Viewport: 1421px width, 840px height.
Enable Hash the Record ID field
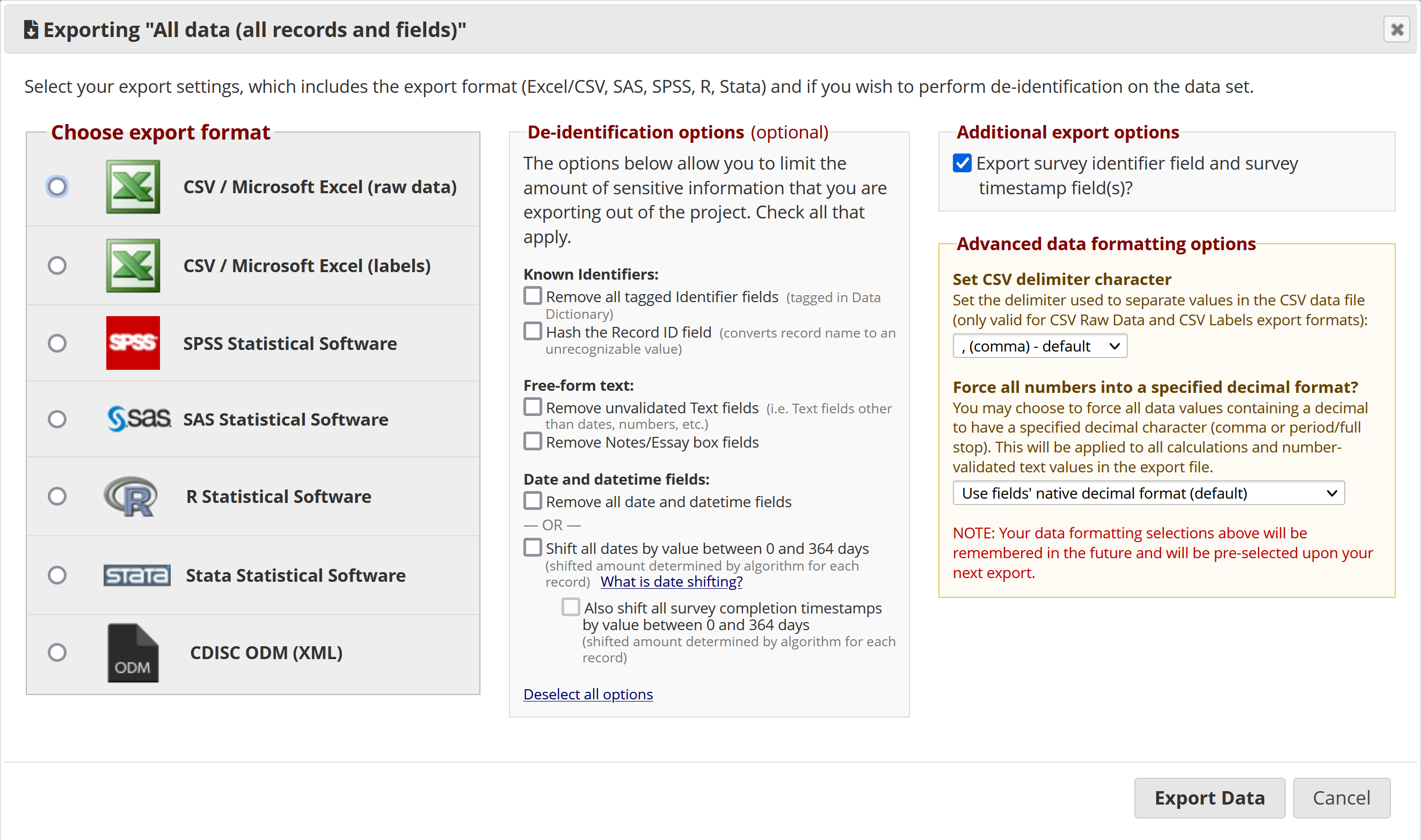(533, 331)
